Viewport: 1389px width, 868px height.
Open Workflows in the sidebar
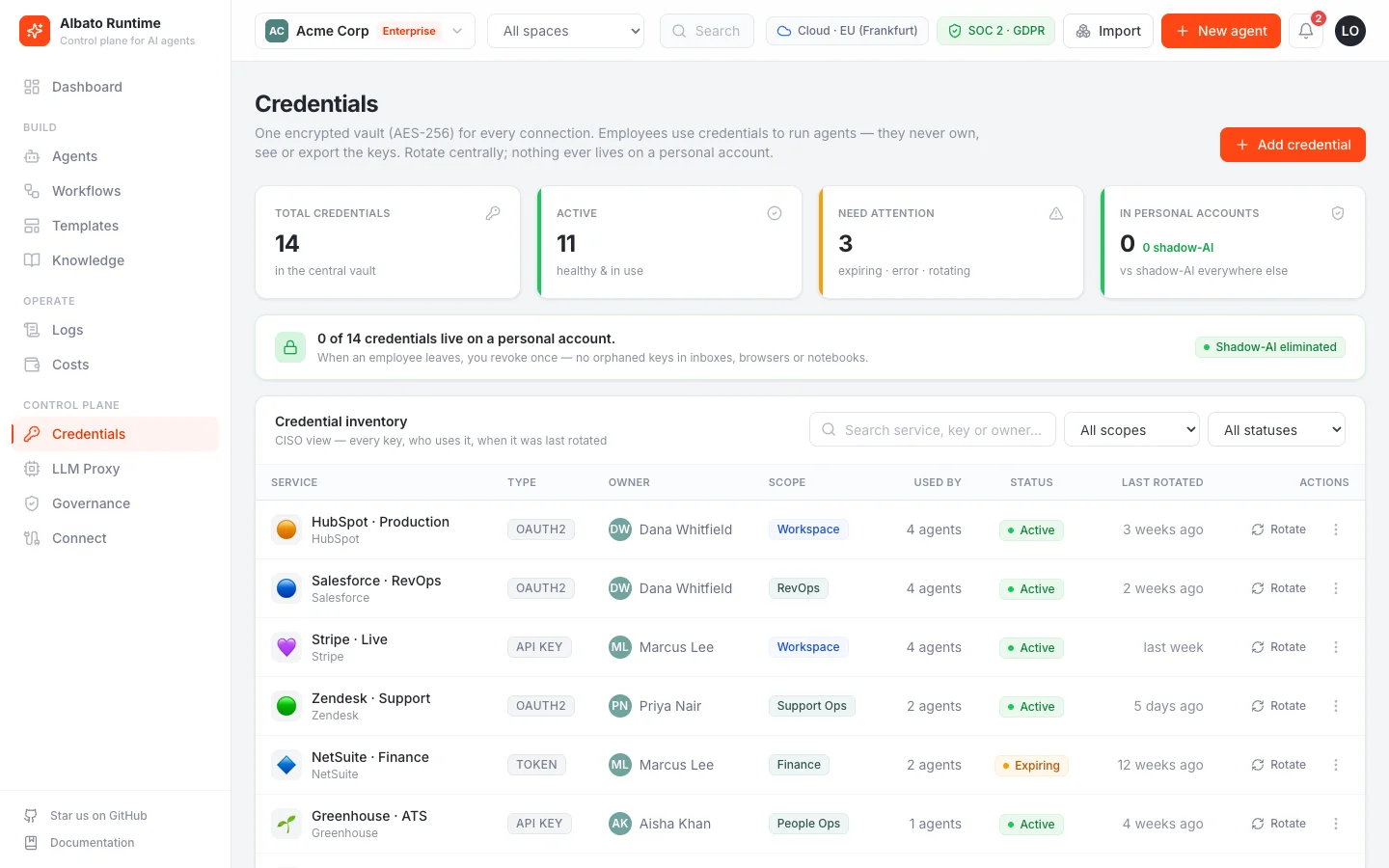[x=116, y=191]
